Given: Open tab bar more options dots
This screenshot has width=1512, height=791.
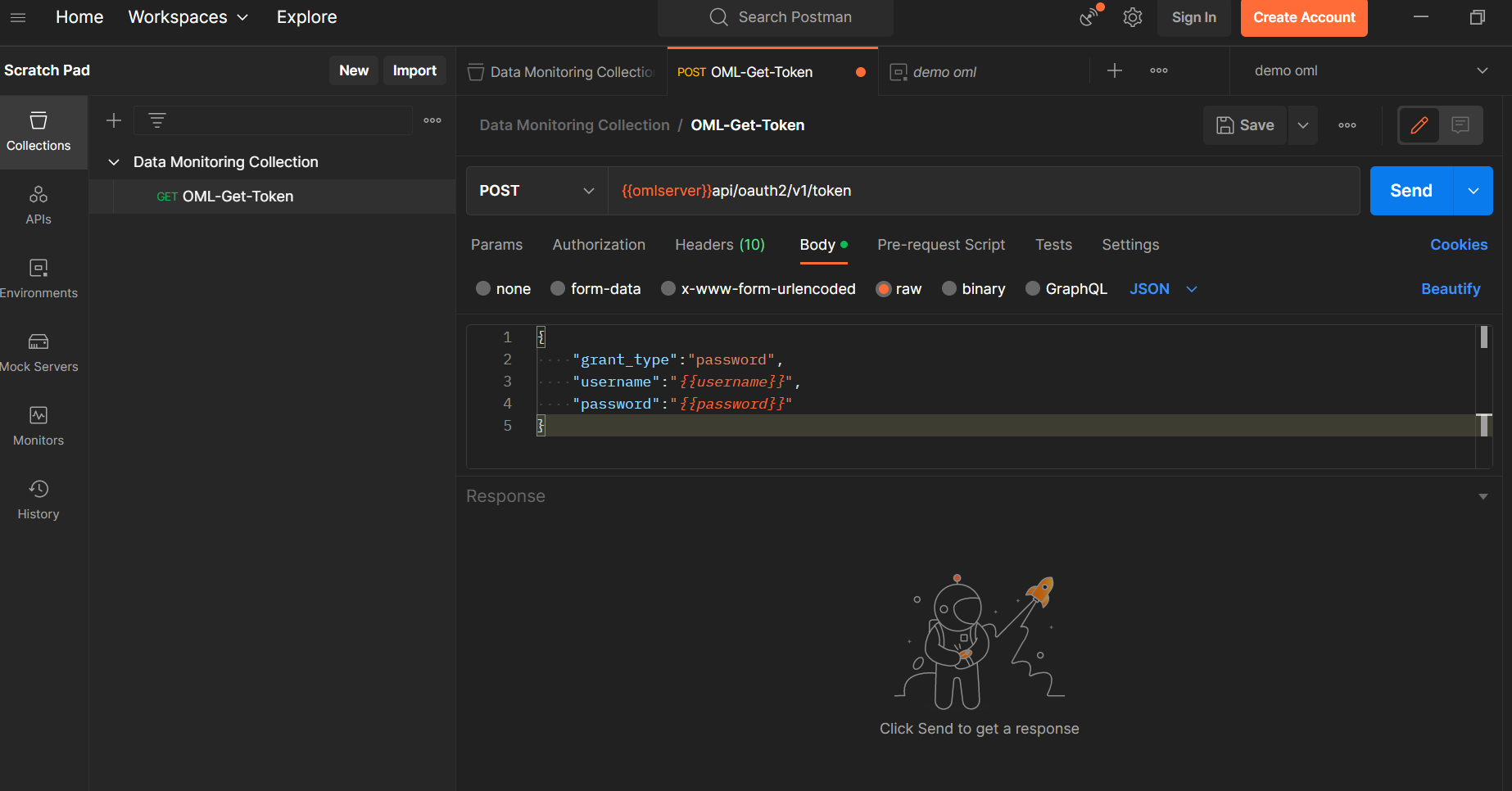Looking at the screenshot, I should (1159, 71).
